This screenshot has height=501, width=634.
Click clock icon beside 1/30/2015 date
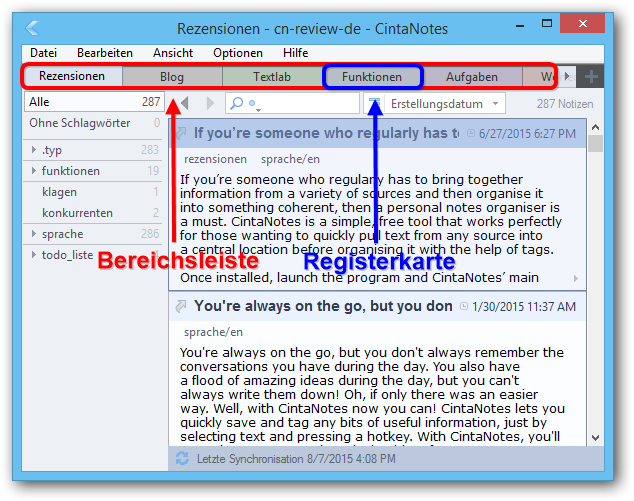pyautogui.click(x=464, y=306)
